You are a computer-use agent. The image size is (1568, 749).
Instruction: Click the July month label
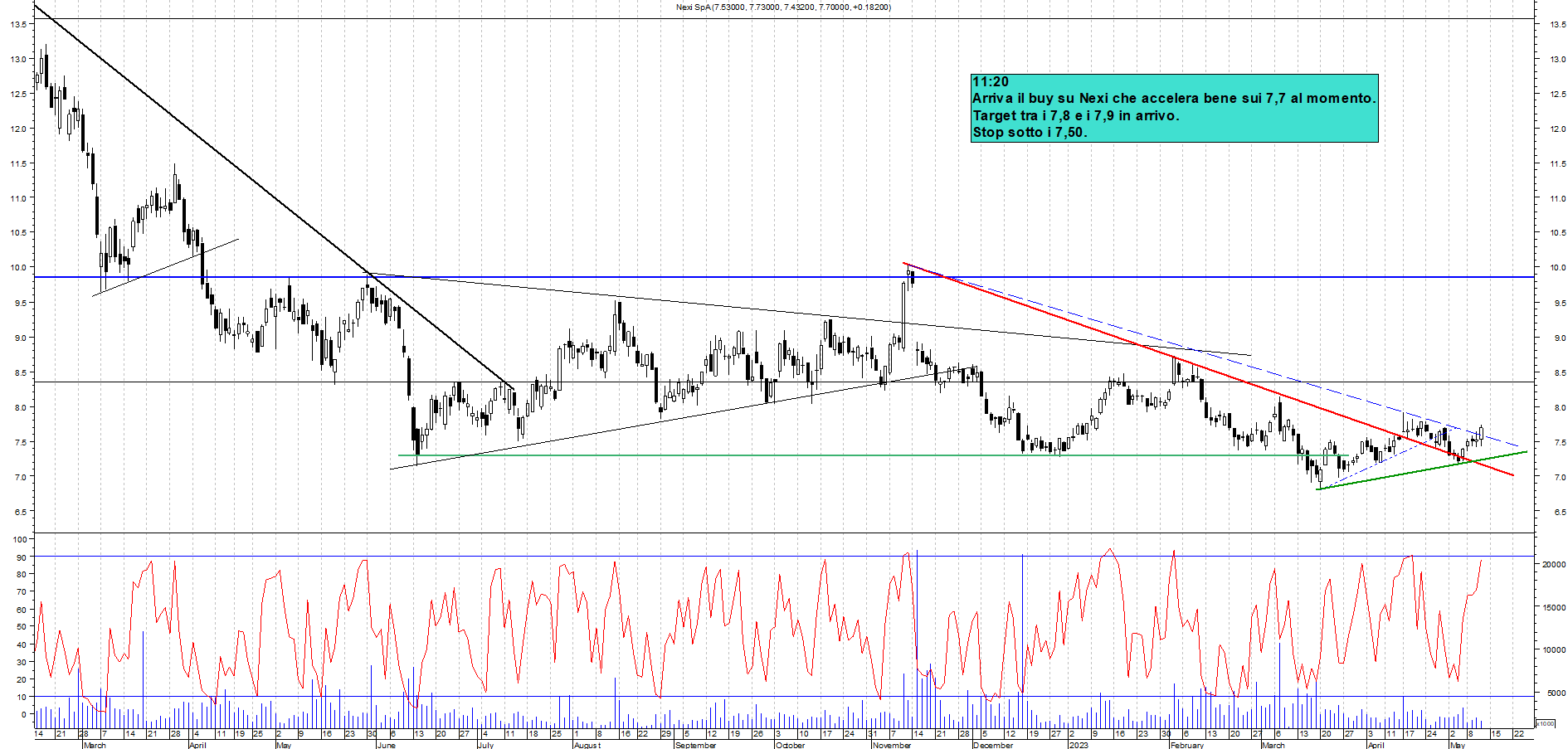coord(485,745)
